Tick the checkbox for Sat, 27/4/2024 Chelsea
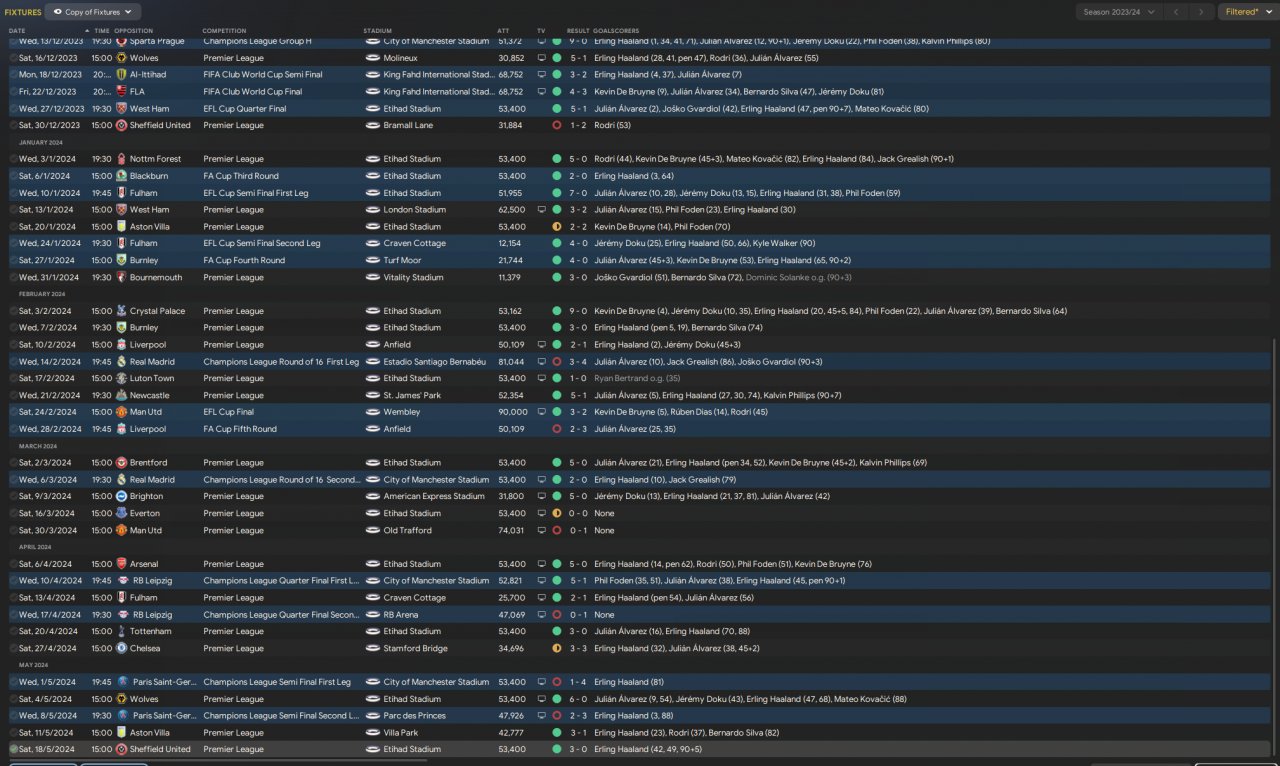This screenshot has width=1280, height=766. pos(13,649)
